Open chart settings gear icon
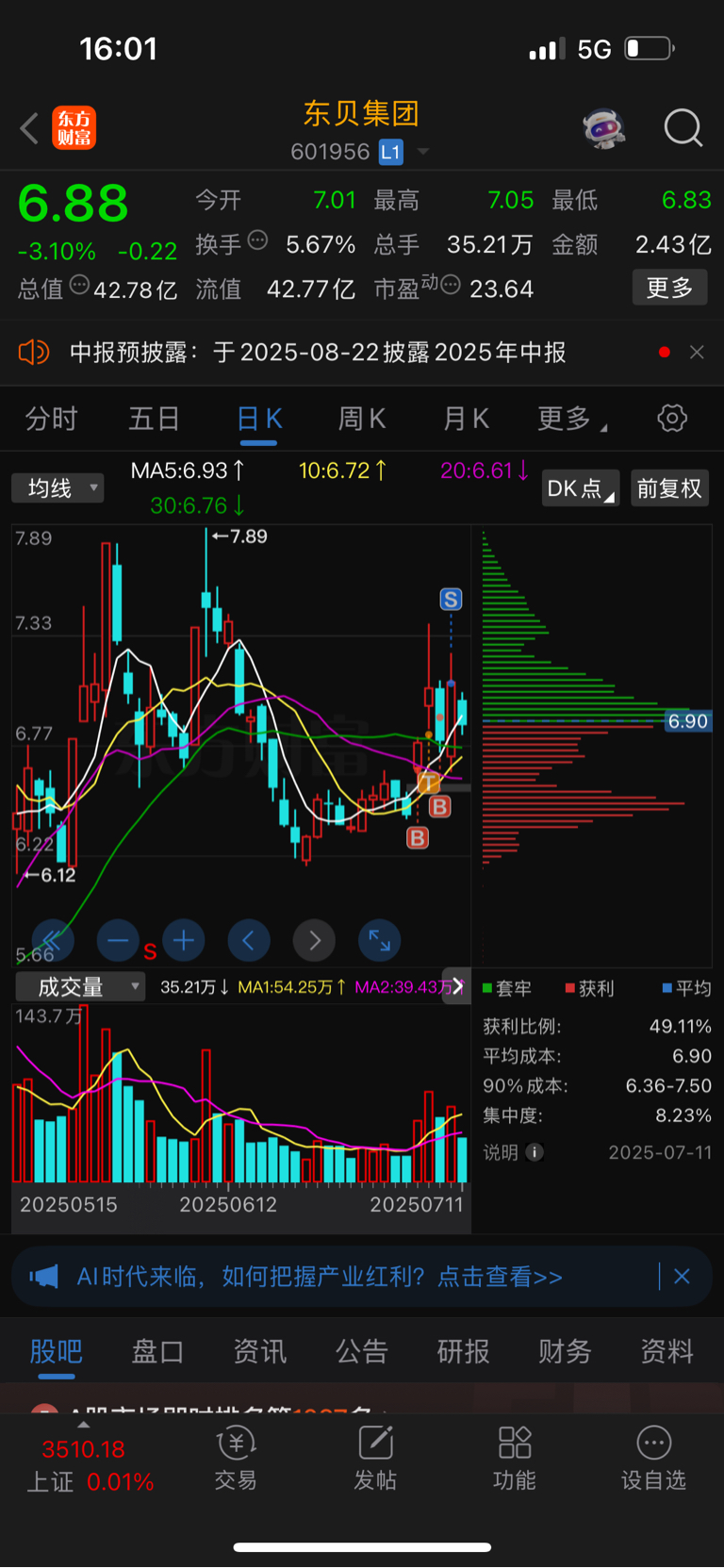The width and height of the screenshot is (724, 1568). [672, 418]
